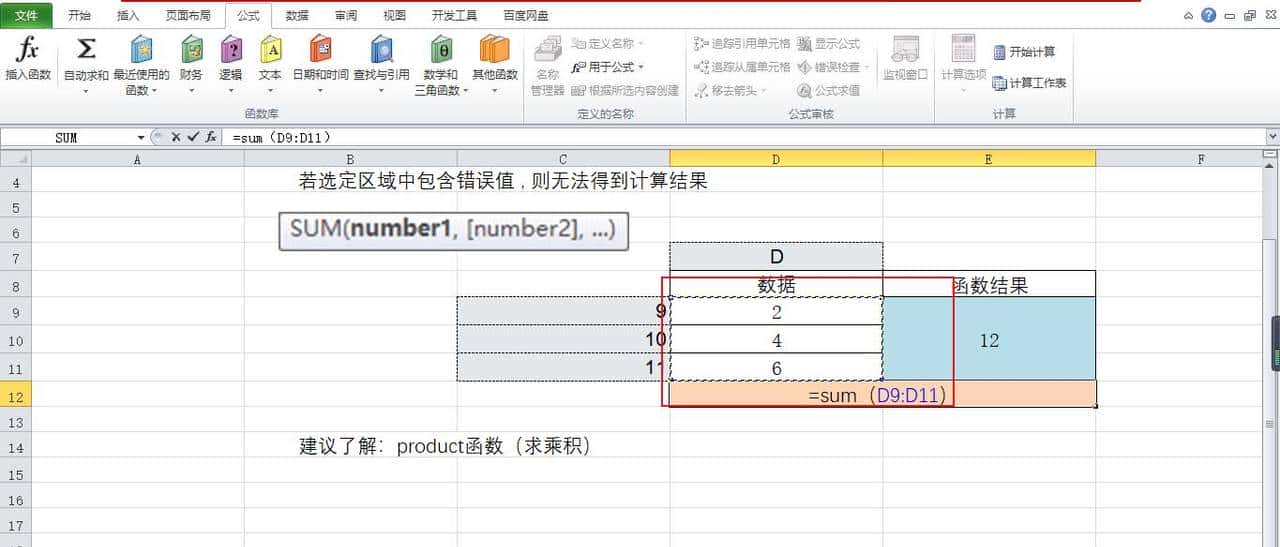Click Calculate Now (开始计算)

1024,52
